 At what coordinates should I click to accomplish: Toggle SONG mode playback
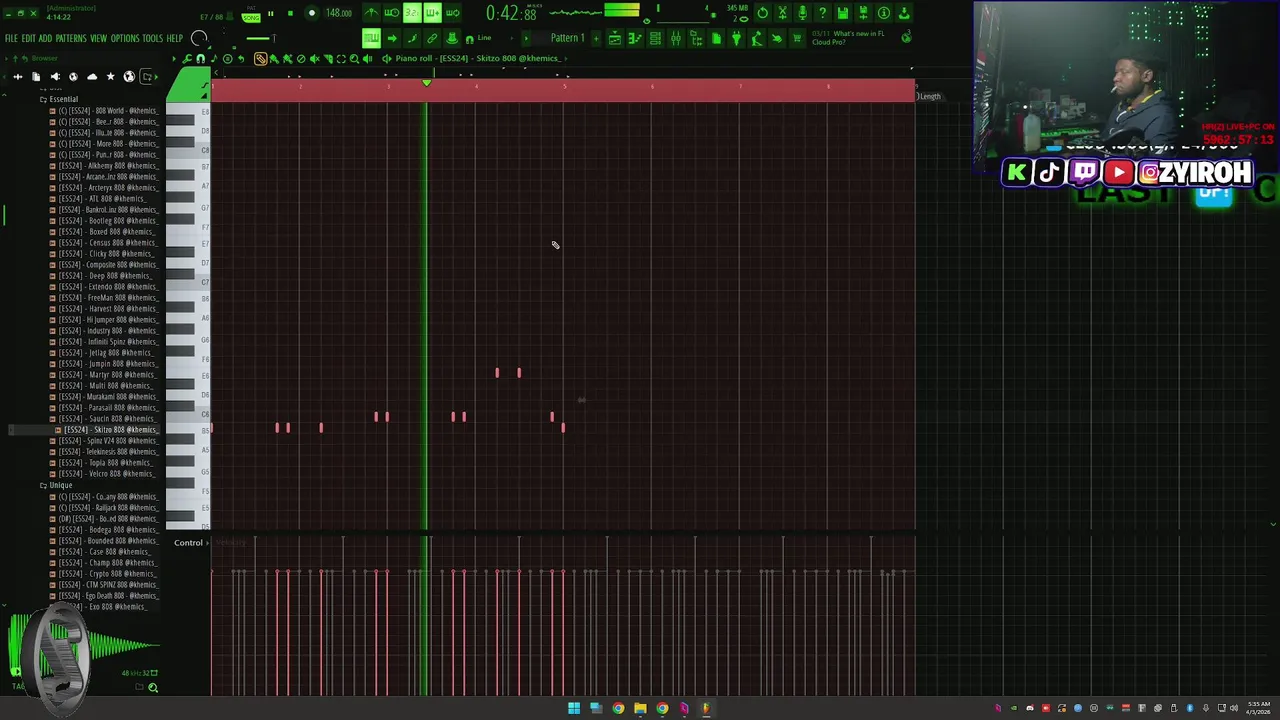[x=250, y=17]
